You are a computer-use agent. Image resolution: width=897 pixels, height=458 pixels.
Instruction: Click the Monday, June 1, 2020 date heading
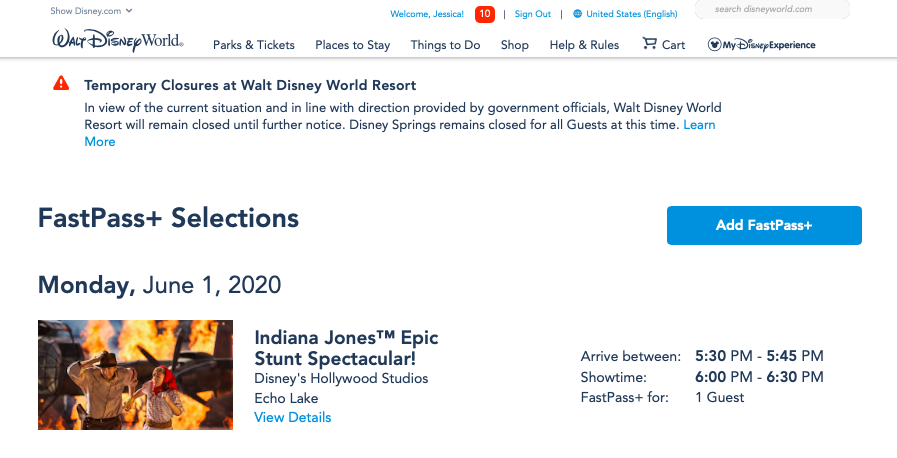(x=160, y=285)
